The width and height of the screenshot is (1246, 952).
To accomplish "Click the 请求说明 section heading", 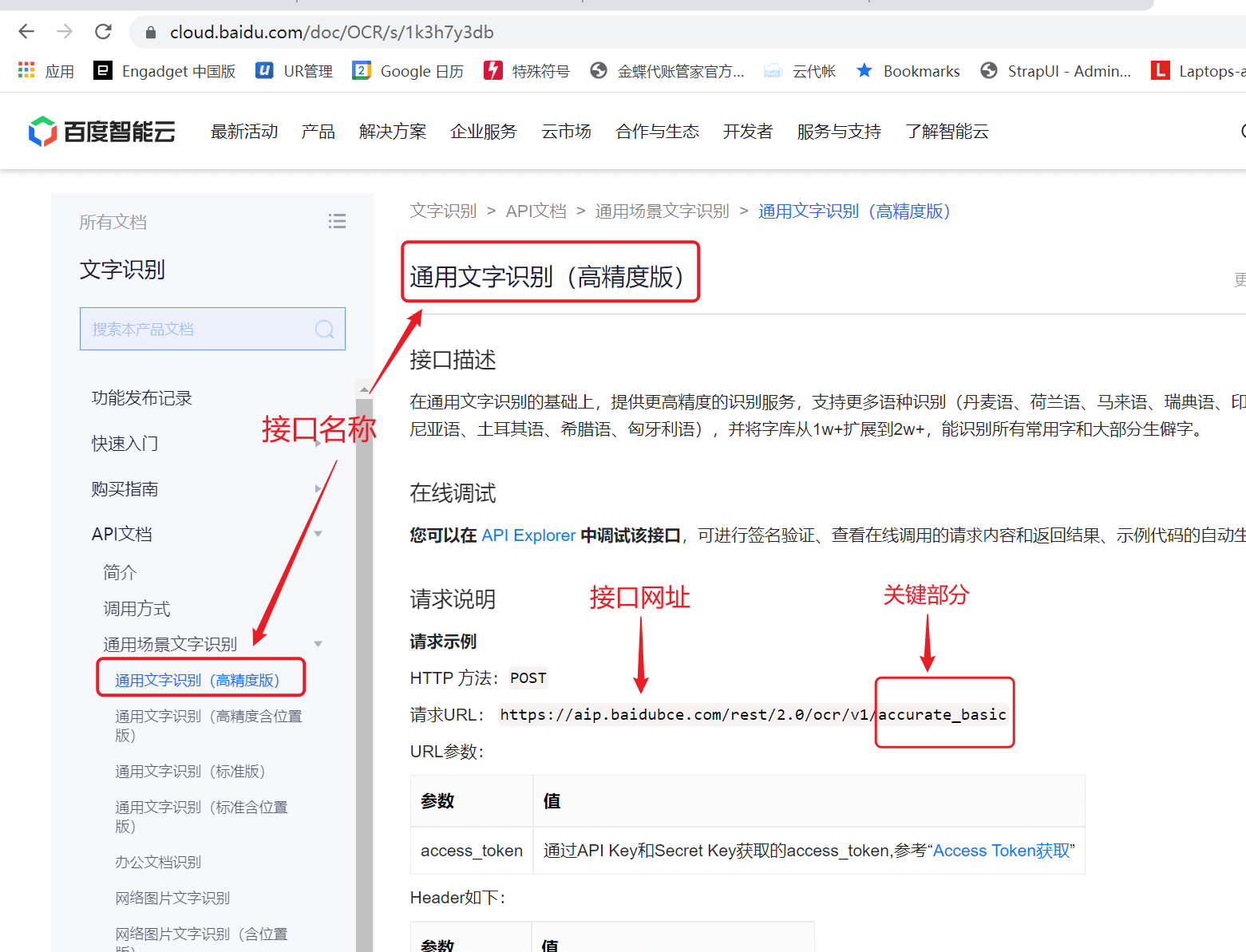I will click(x=453, y=599).
